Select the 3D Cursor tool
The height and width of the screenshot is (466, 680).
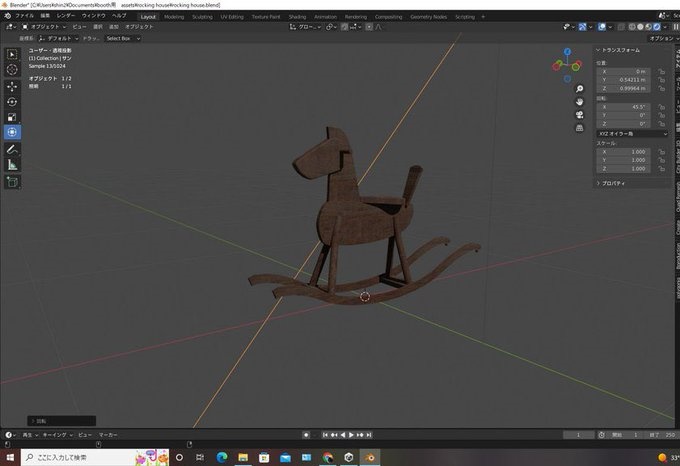[x=12, y=69]
